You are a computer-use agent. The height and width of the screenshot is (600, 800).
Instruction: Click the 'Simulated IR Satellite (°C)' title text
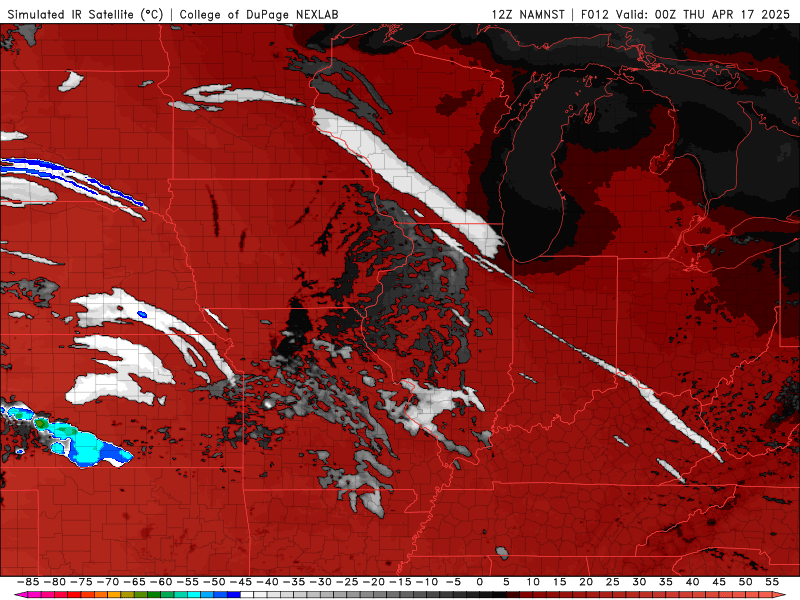tap(85, 14)
